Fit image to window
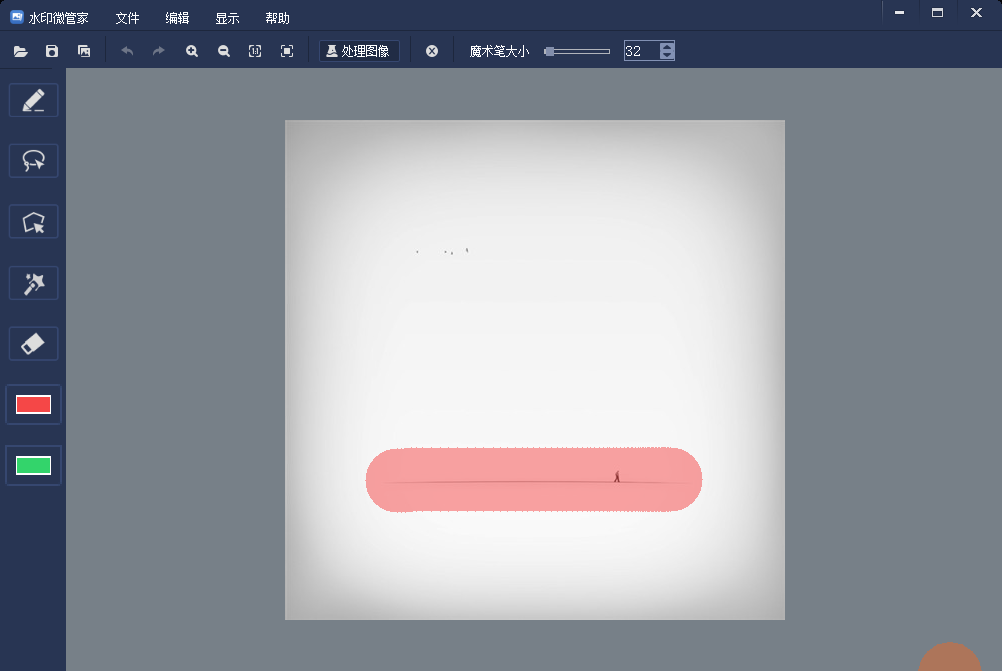Screen dimensions: 1002x671 tap(287, 51)
